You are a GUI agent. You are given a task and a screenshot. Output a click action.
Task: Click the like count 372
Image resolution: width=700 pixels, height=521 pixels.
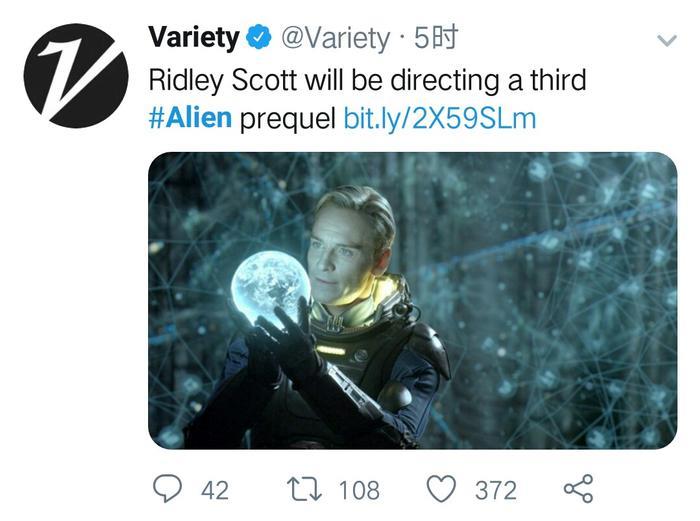[496, 490]
